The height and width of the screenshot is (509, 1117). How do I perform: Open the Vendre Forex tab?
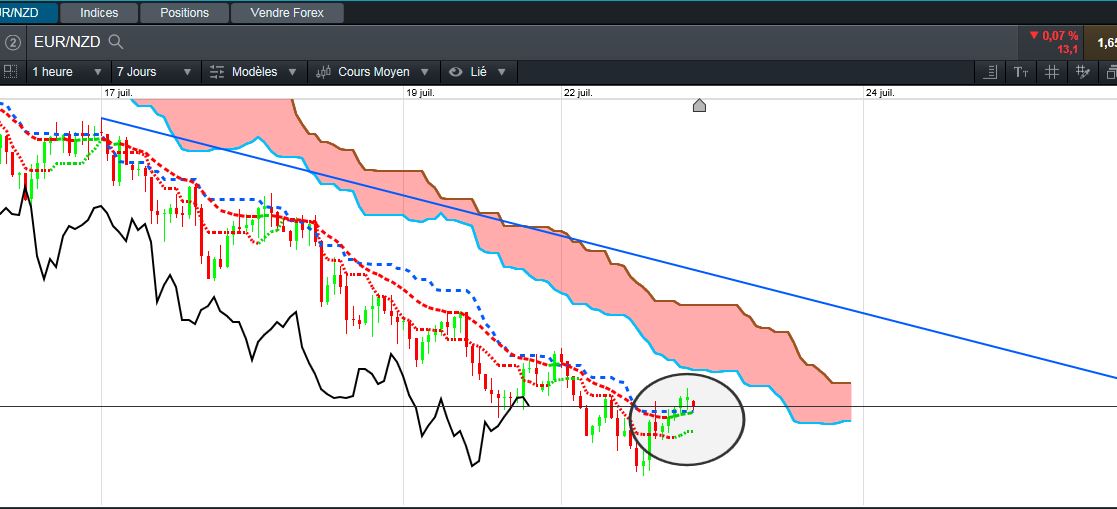(288, 13)
